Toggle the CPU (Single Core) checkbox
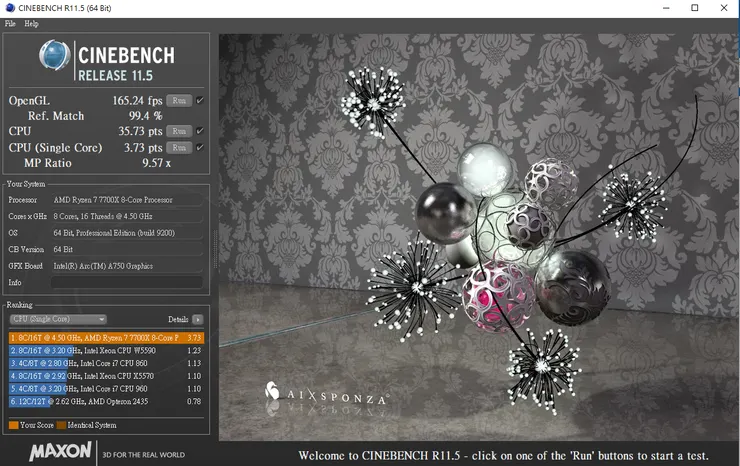The image size is (740, 466). click(200, 147)
